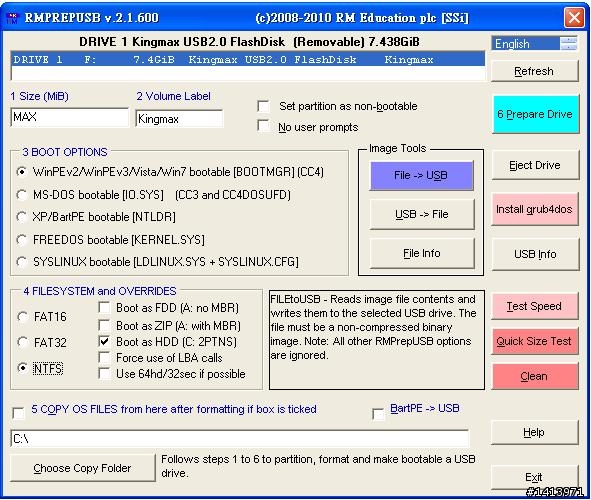This screenshot has width=591, height=500.
Task: Enable the BartPE -> USB checkbox
Action: (378, 414)
